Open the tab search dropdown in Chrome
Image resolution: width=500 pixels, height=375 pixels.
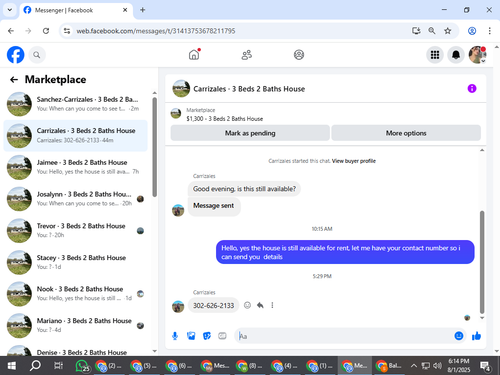pos(10,10)
